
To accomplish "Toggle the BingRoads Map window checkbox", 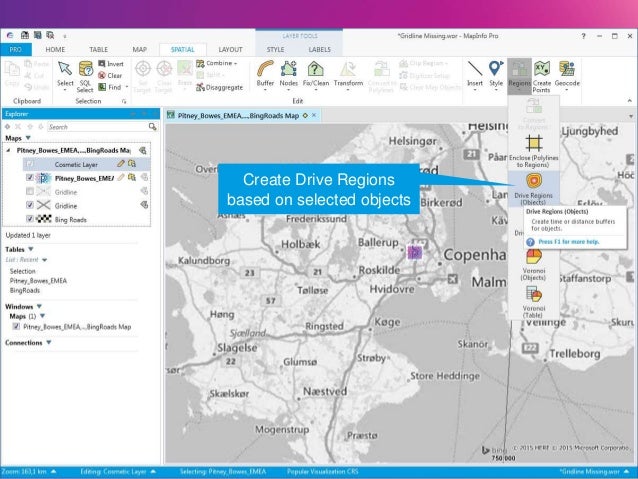I will [16, 326].
